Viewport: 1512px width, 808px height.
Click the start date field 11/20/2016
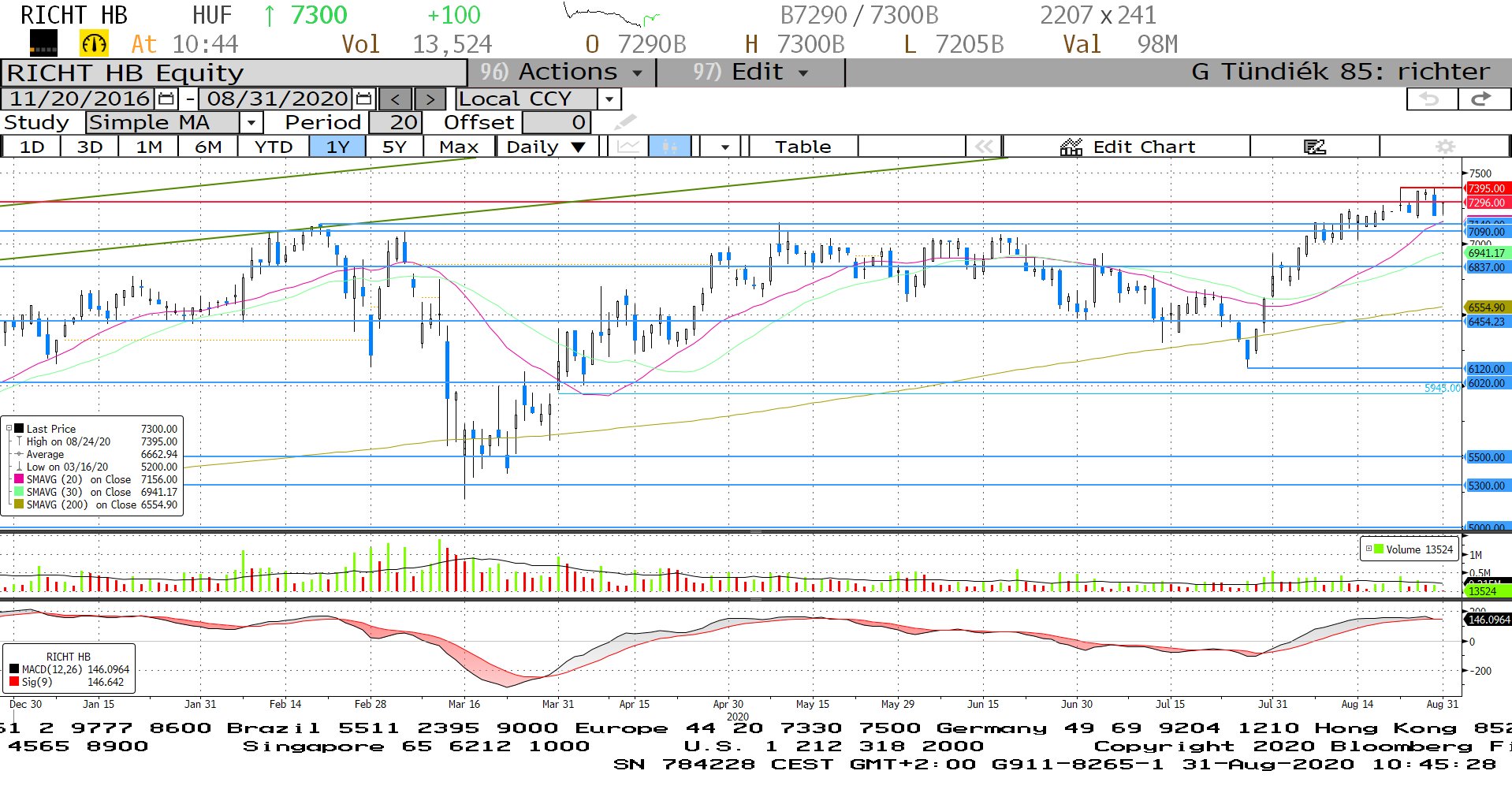pyautogui.click(x=79, y=99)
